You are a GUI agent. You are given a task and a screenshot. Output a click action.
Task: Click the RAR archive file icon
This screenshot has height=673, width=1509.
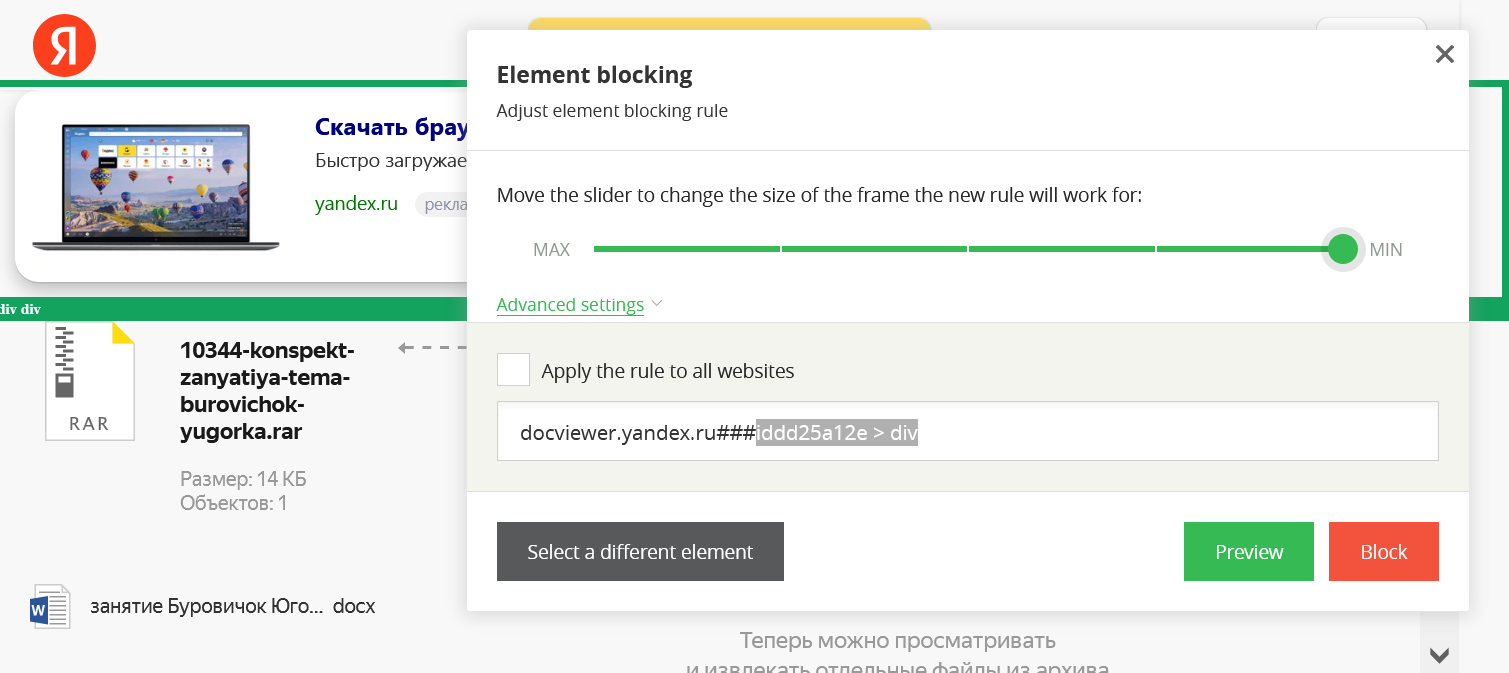click(x=89, y=380)
